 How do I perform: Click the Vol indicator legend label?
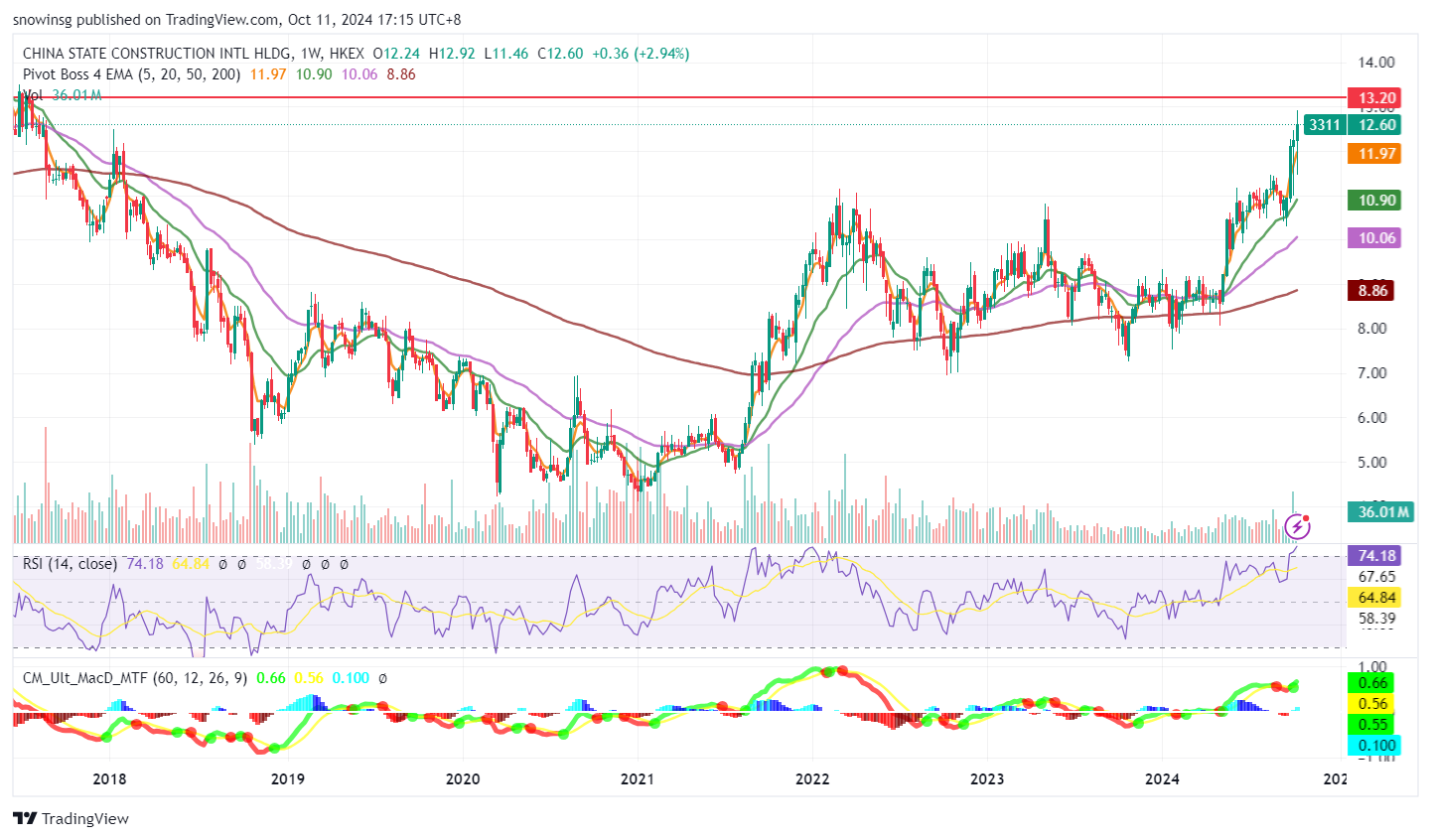[x=33, y=95]
